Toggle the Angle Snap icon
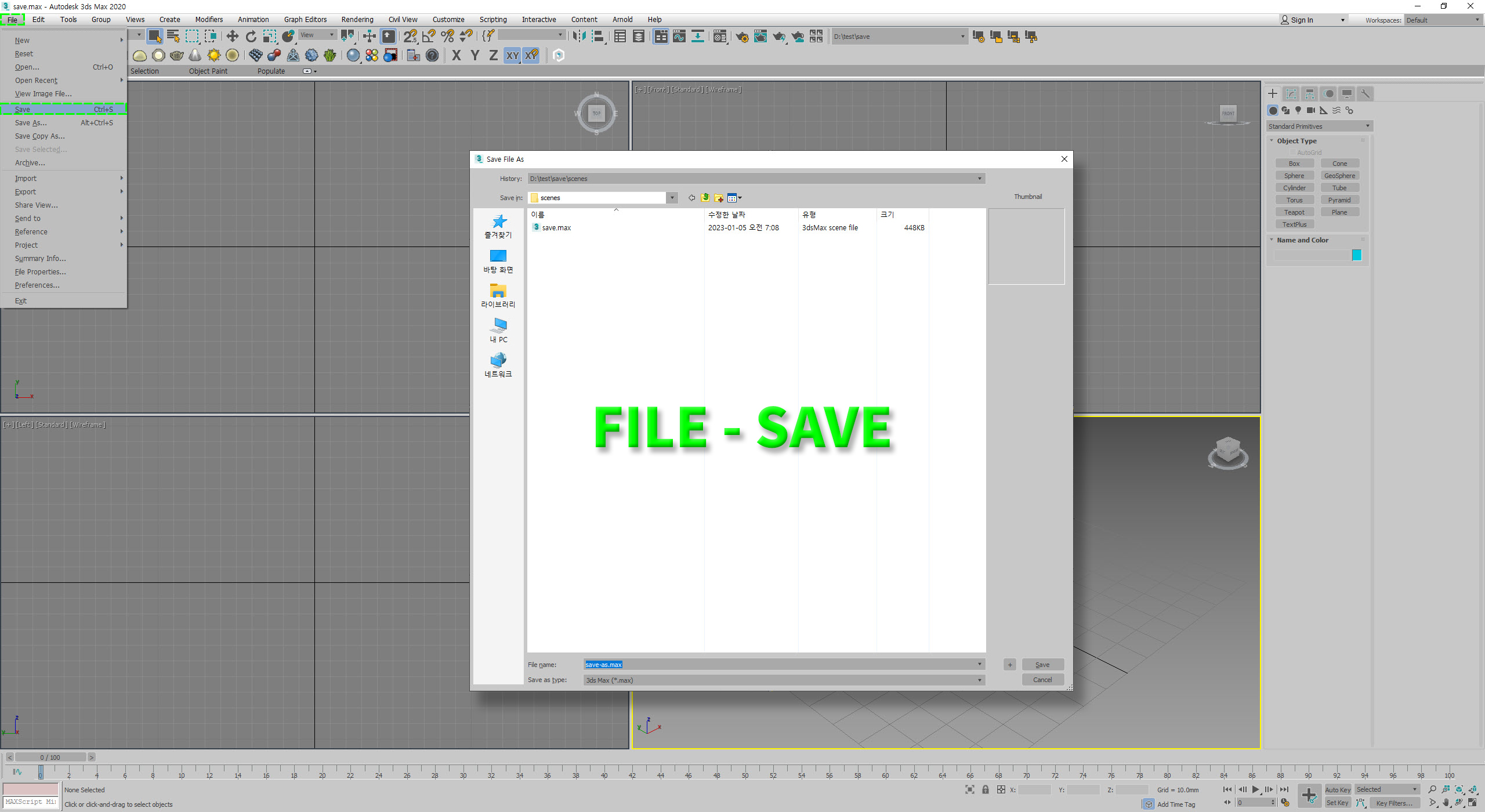The height and width of the screenshot is (812, 1485). [429, 37]
